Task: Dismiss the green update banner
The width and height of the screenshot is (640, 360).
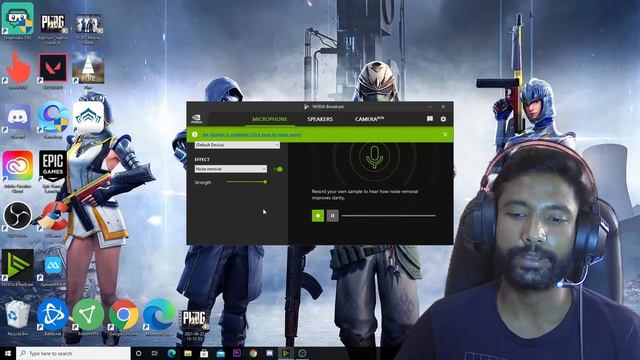Action: pos(445,134)
